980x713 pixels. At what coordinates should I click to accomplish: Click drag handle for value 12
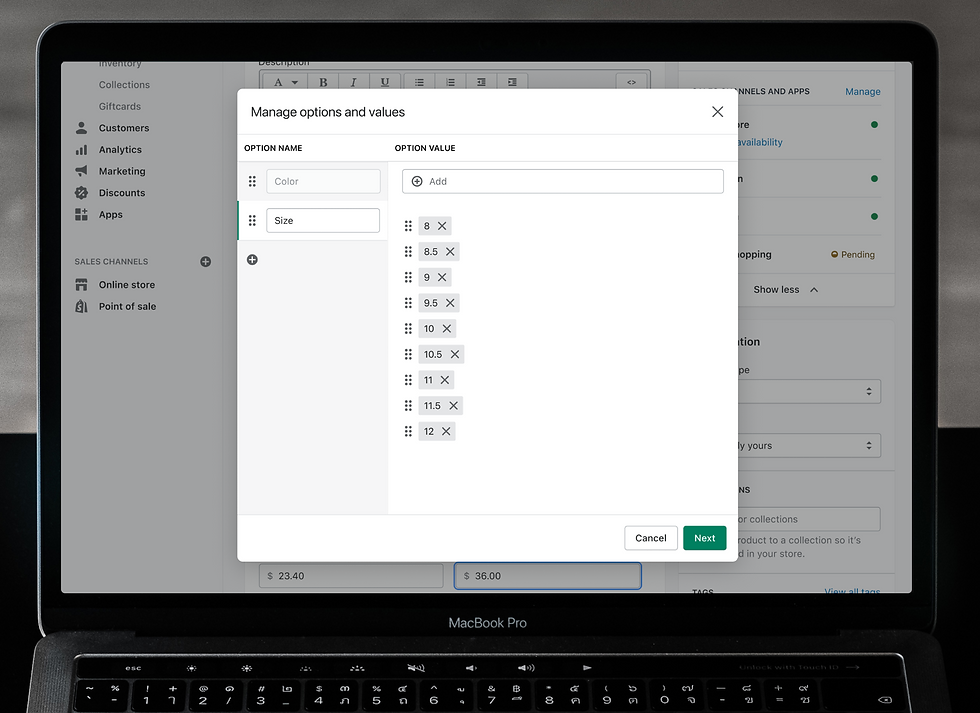(x=408, y=431)
